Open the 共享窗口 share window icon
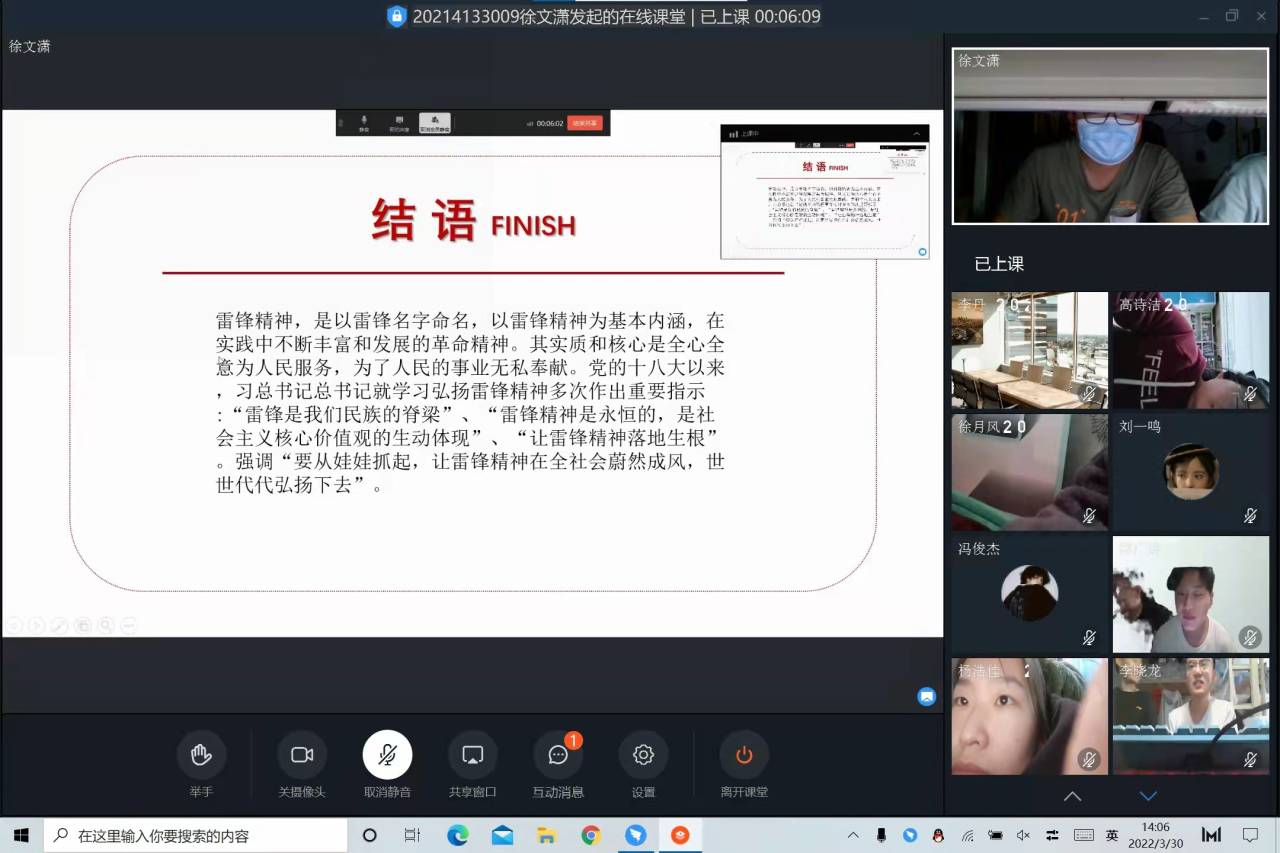1280x853 pixels. (x=473, y=755)
